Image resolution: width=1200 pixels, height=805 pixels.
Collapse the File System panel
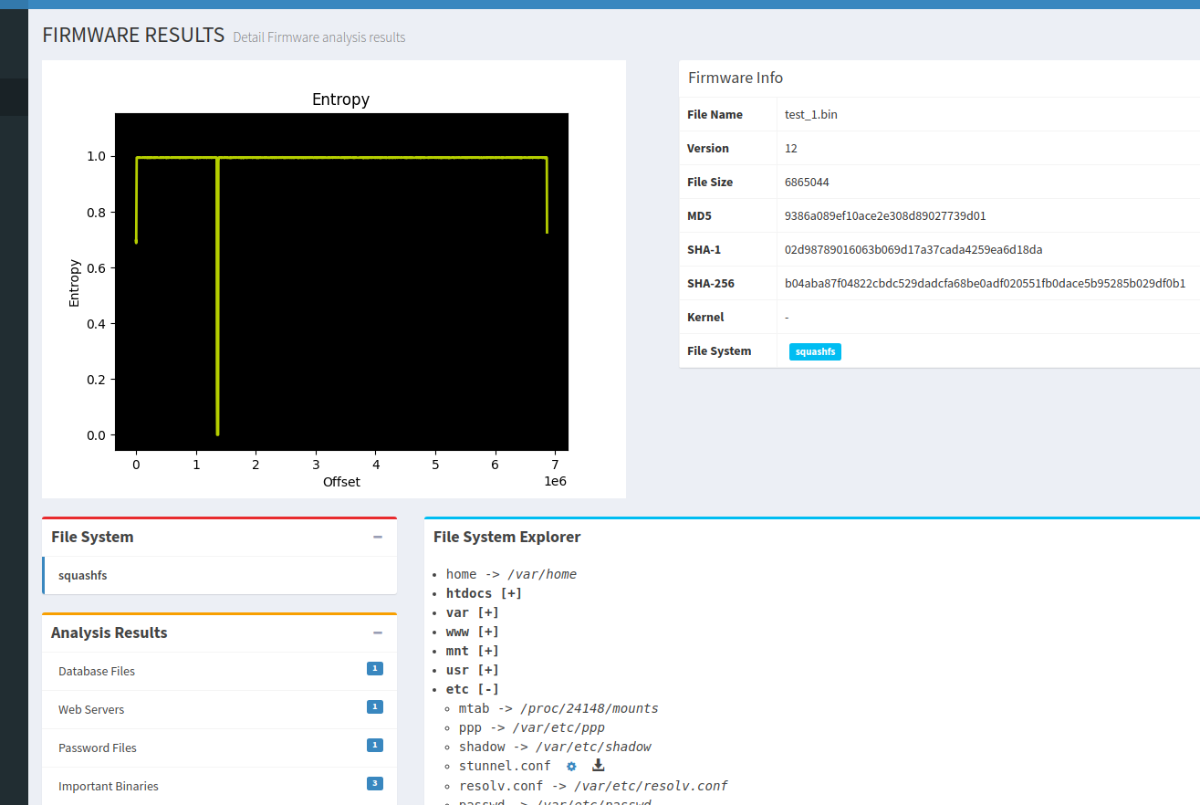click(x=377, y=537)
